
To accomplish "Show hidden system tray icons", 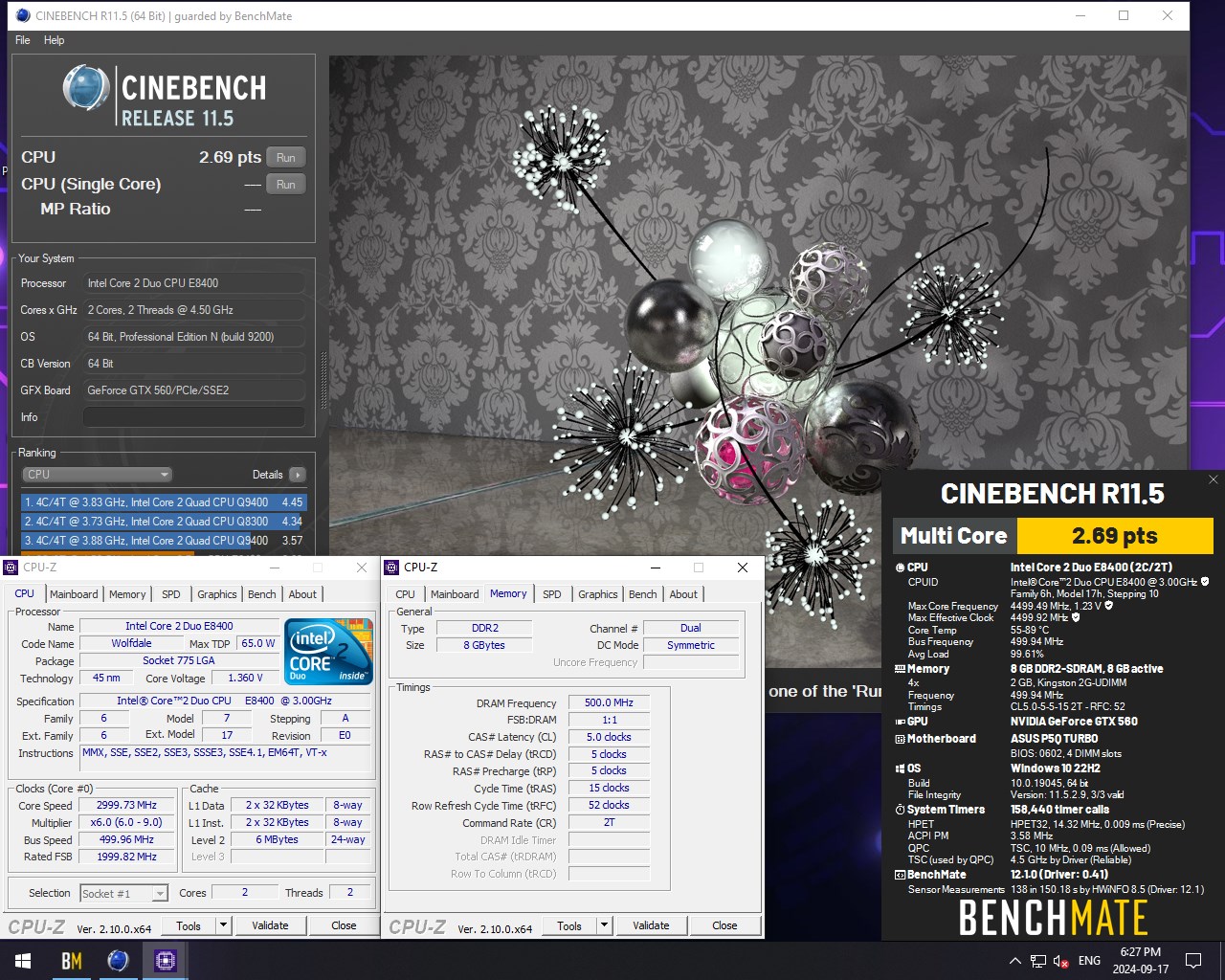I will click(x=1014, y=961).
